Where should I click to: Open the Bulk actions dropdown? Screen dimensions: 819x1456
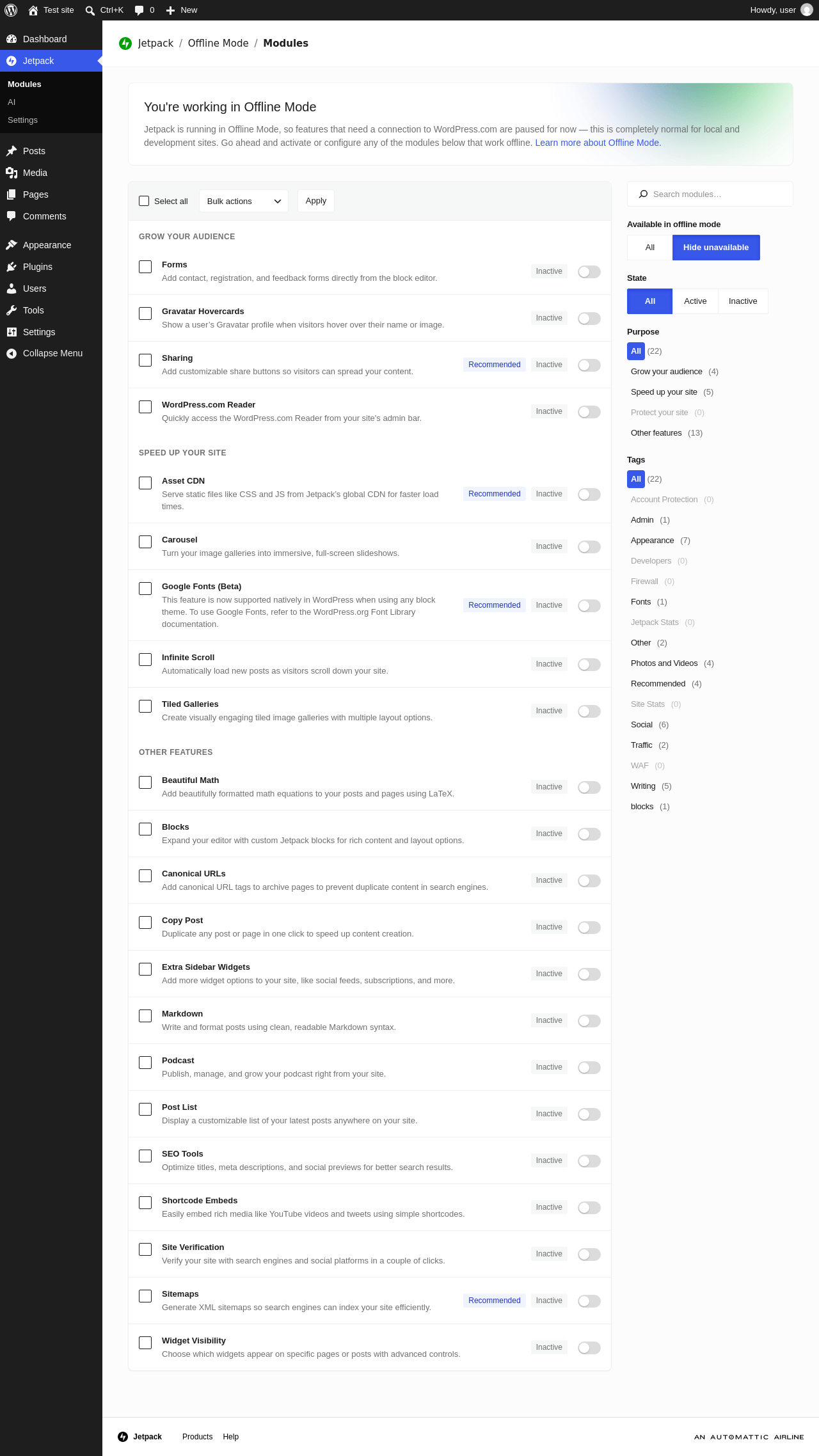(x=244, y=201)
